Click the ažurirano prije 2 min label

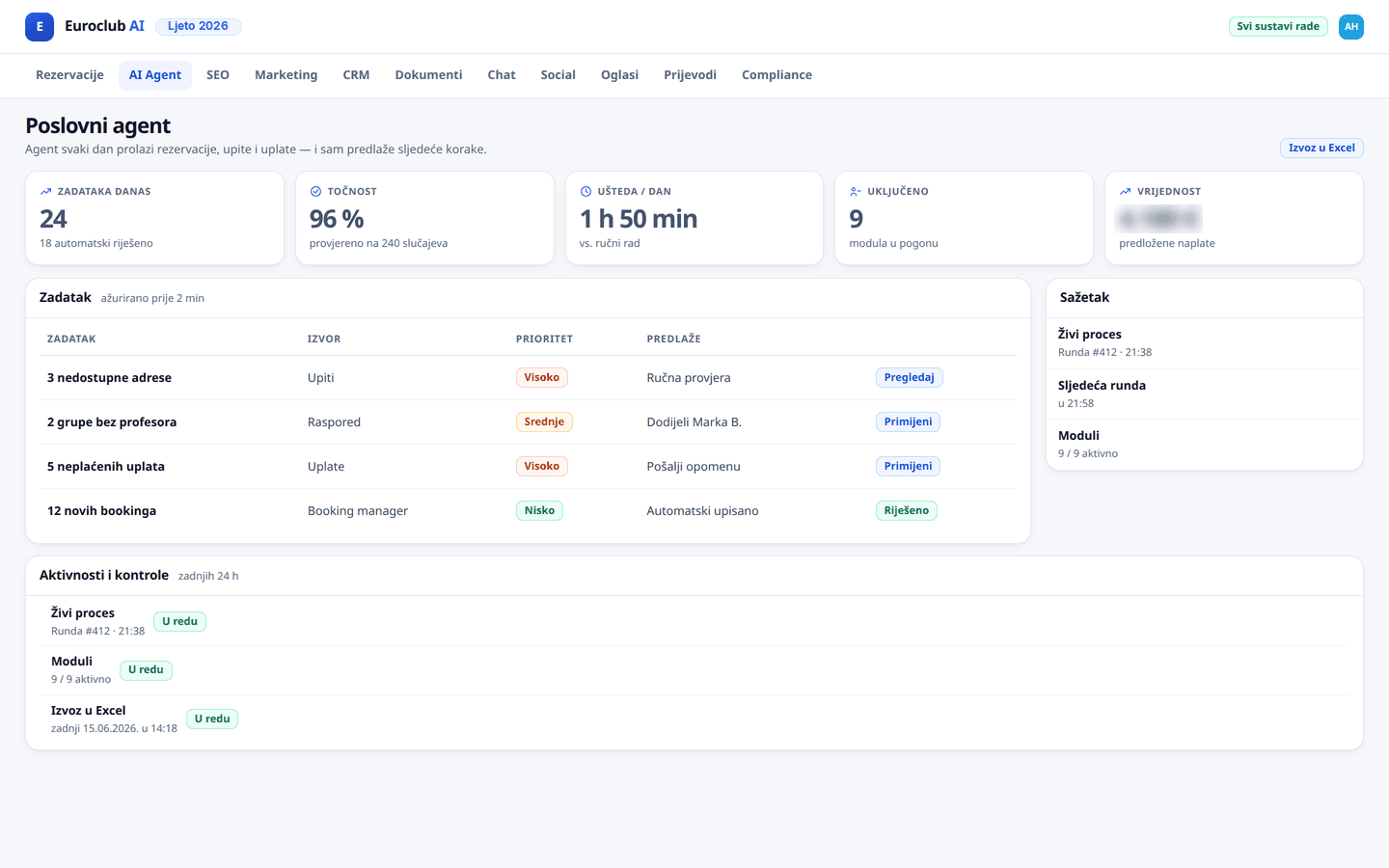click(x=152, y=299)
